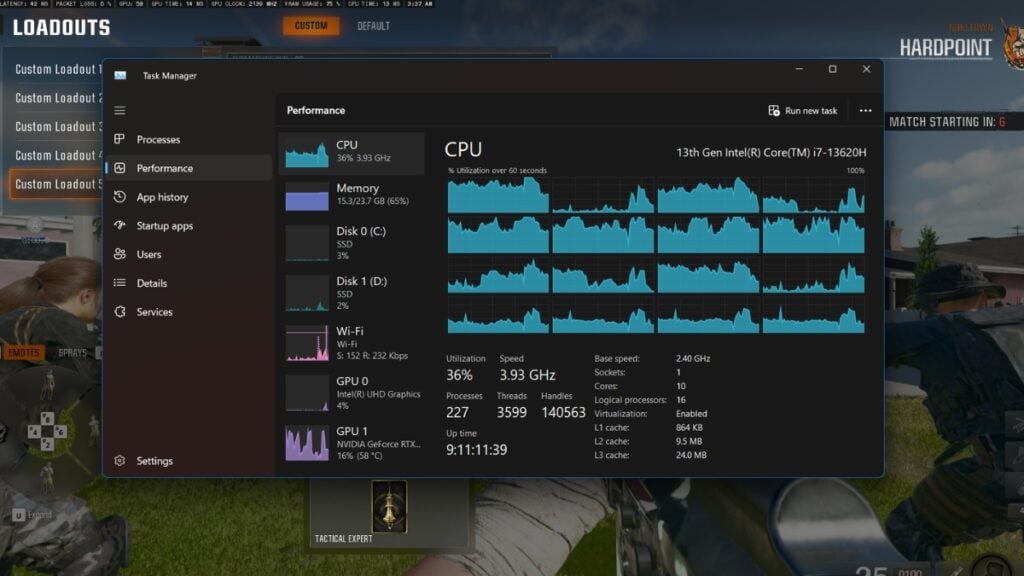Switch to the Default loadouts tab

tap(374, 28)
